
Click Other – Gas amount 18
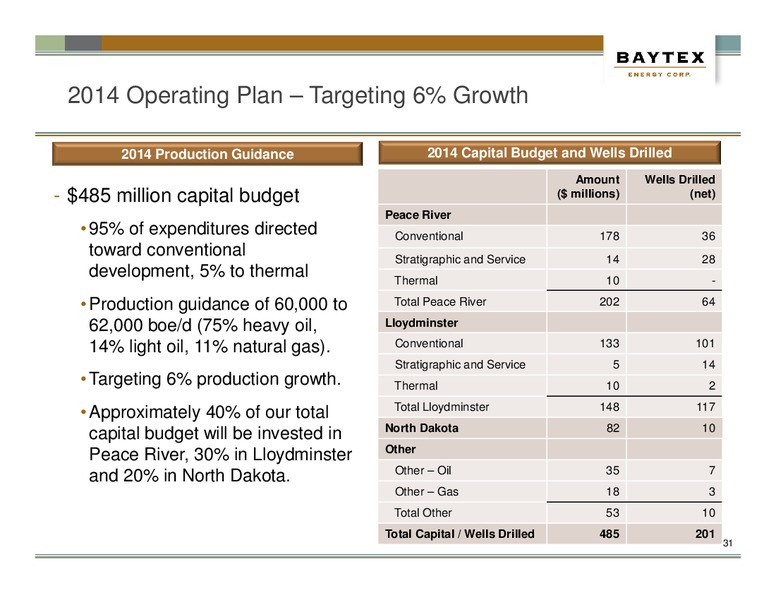(x=613, y=492)
